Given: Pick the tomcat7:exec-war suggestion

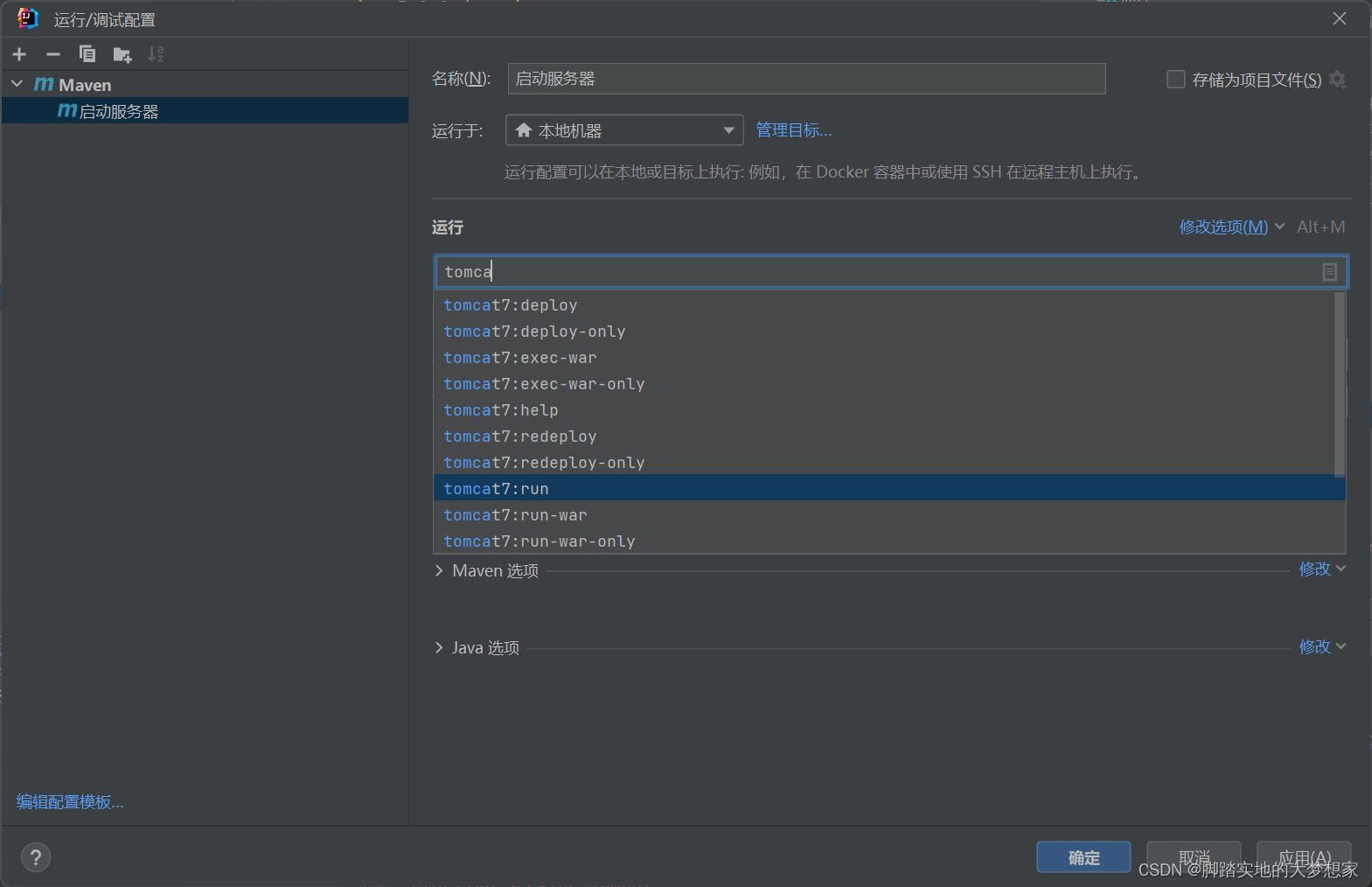Looking at the screenshot, I should [883, 358].
